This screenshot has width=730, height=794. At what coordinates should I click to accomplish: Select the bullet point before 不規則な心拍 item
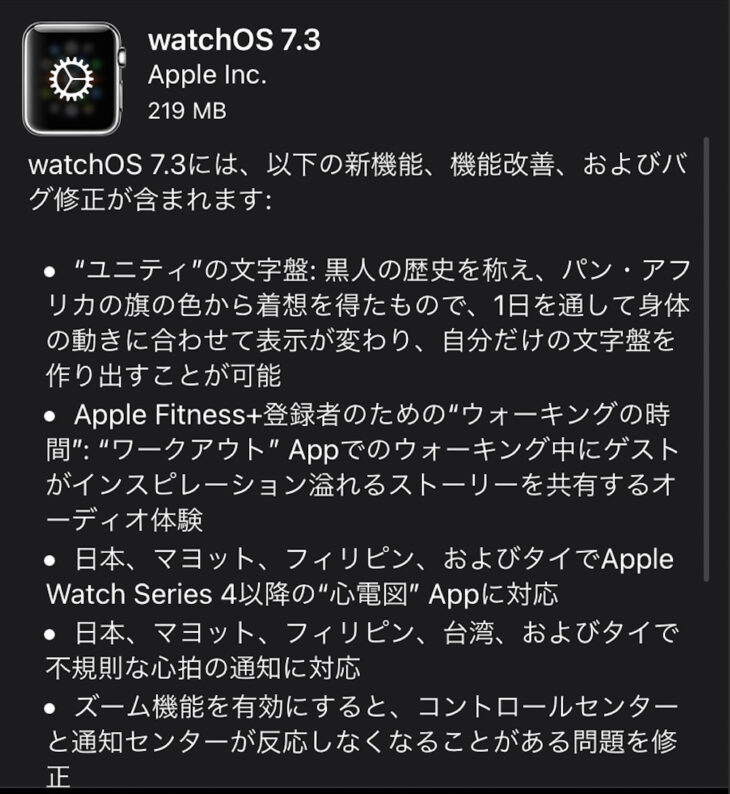tap(50, 634)
